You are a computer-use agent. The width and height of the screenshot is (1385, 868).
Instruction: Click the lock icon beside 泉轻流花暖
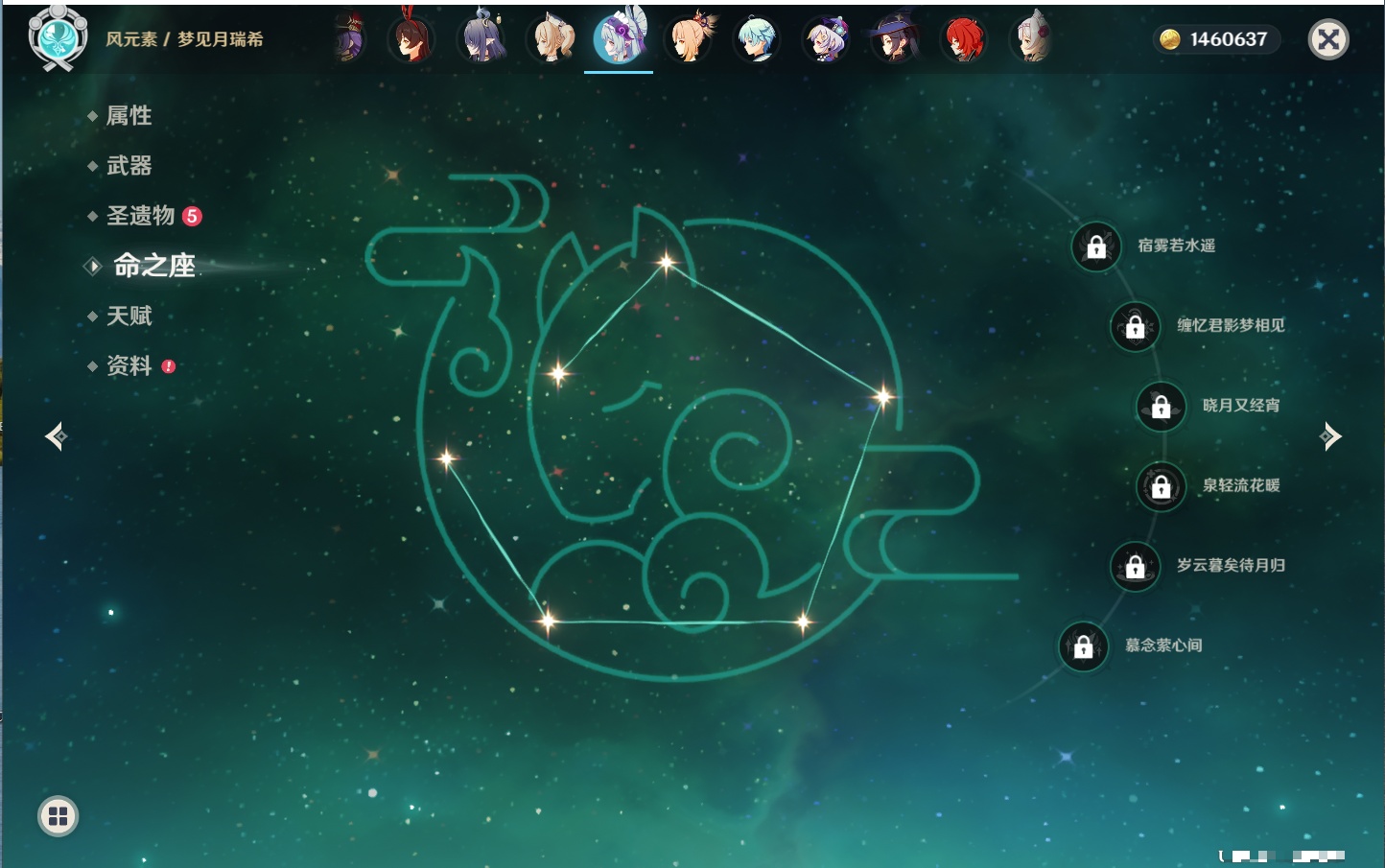tap(1162, 486)
